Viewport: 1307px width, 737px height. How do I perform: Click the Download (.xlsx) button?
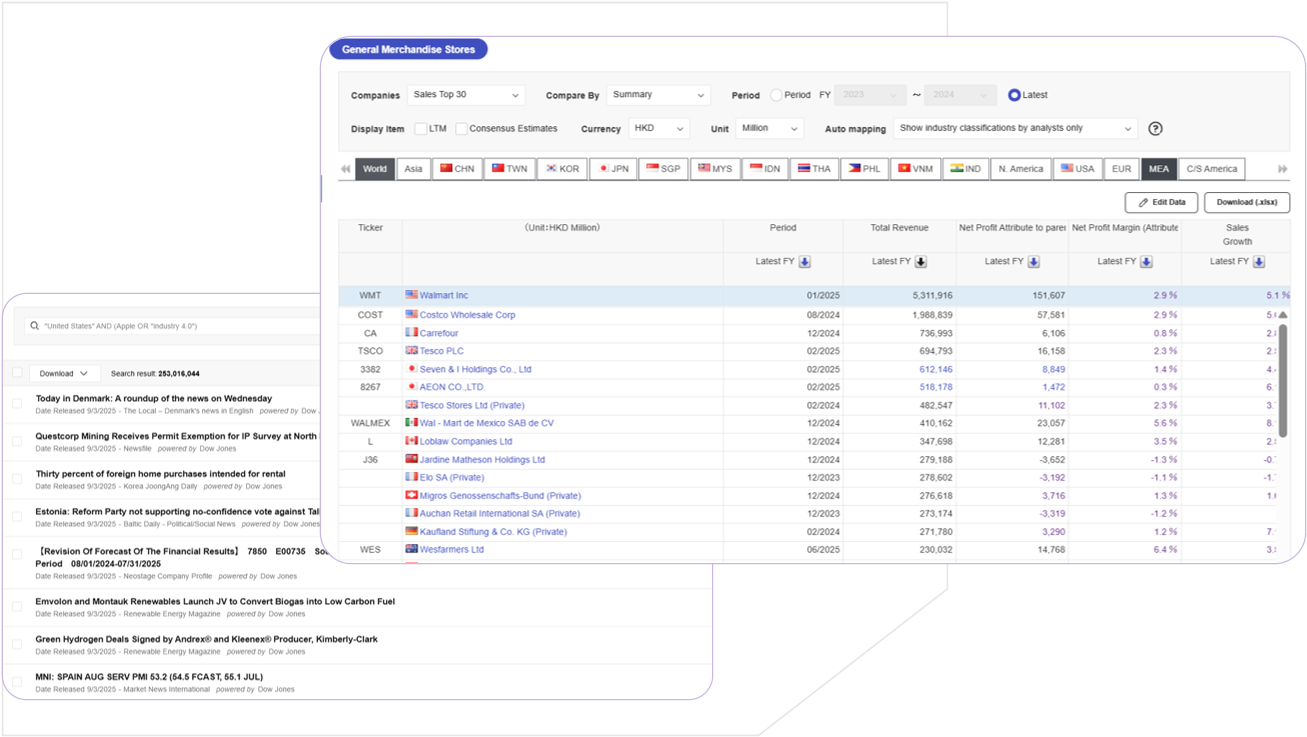click(1246, 202)
